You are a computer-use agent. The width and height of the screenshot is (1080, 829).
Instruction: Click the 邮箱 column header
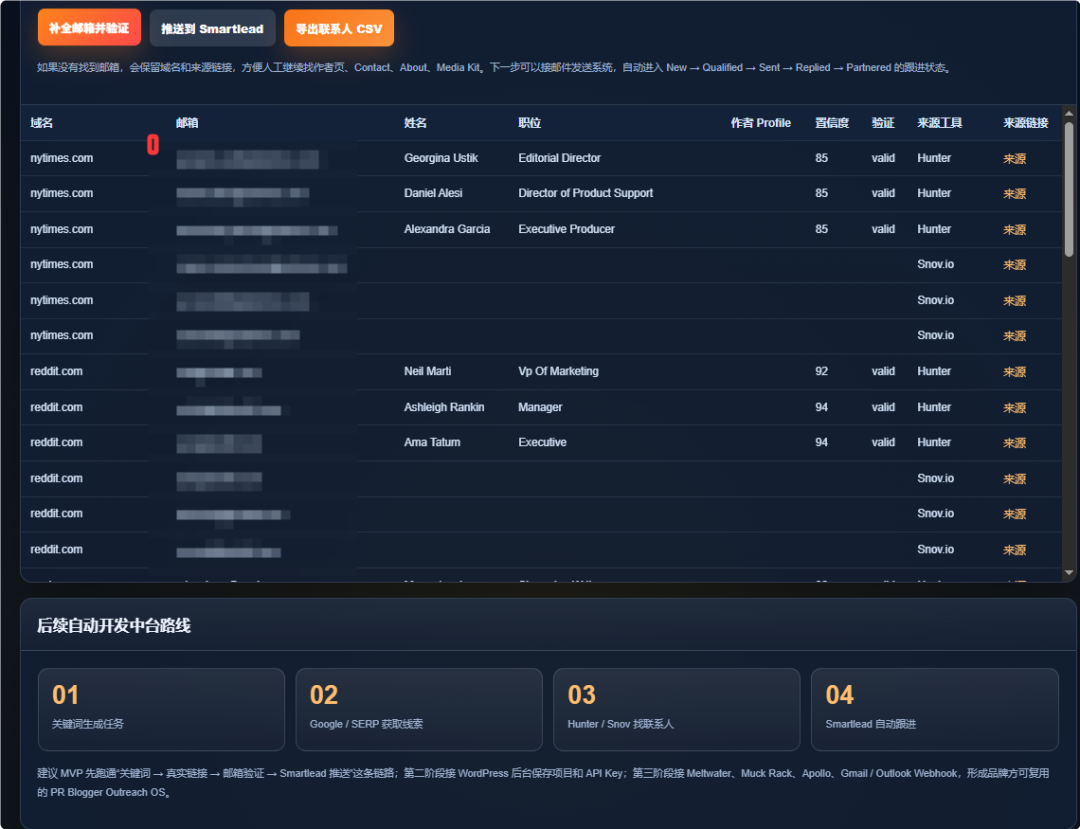pos(187,123)
